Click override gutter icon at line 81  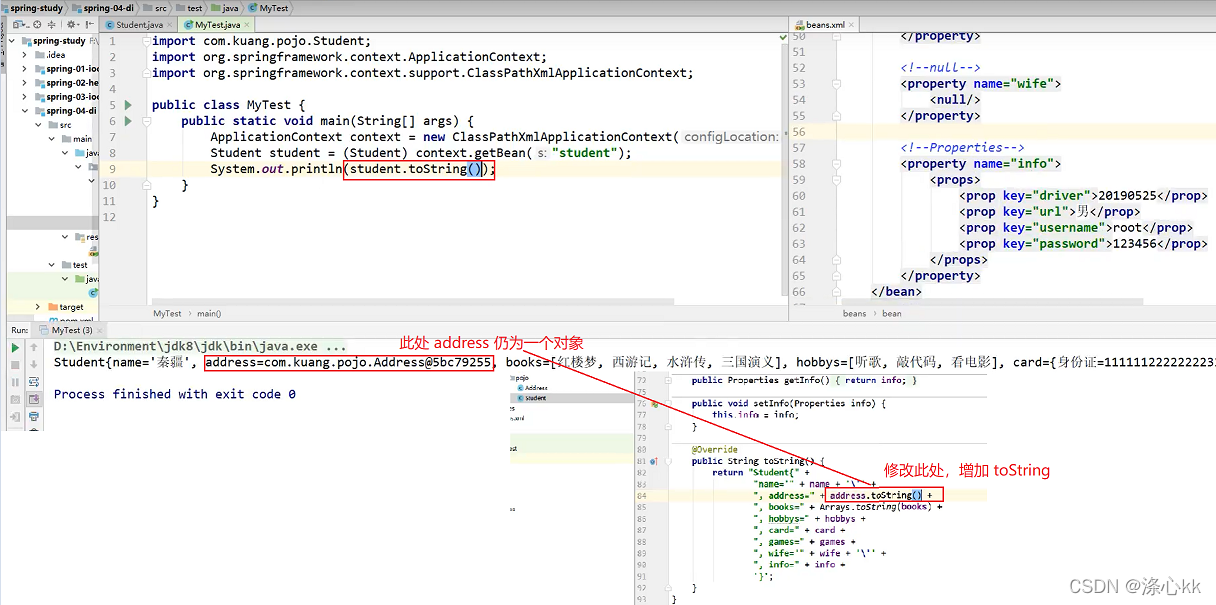[x=653, y=462]
